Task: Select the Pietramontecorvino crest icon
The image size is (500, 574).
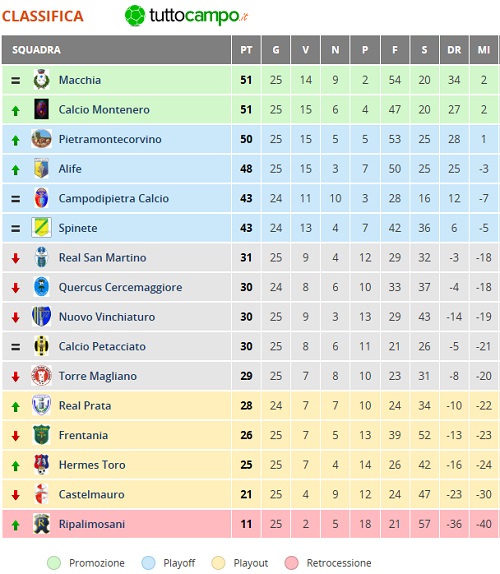Action: coord(41,139)
